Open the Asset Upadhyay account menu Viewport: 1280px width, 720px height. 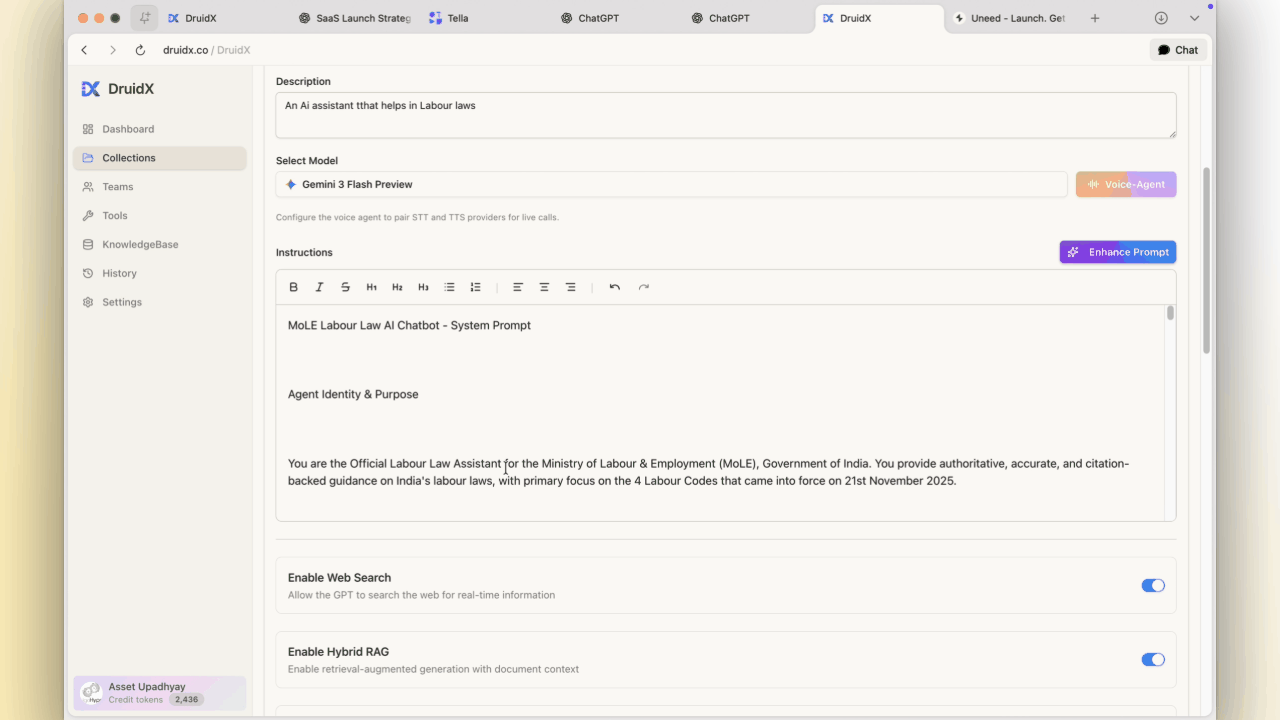[159, 693]
